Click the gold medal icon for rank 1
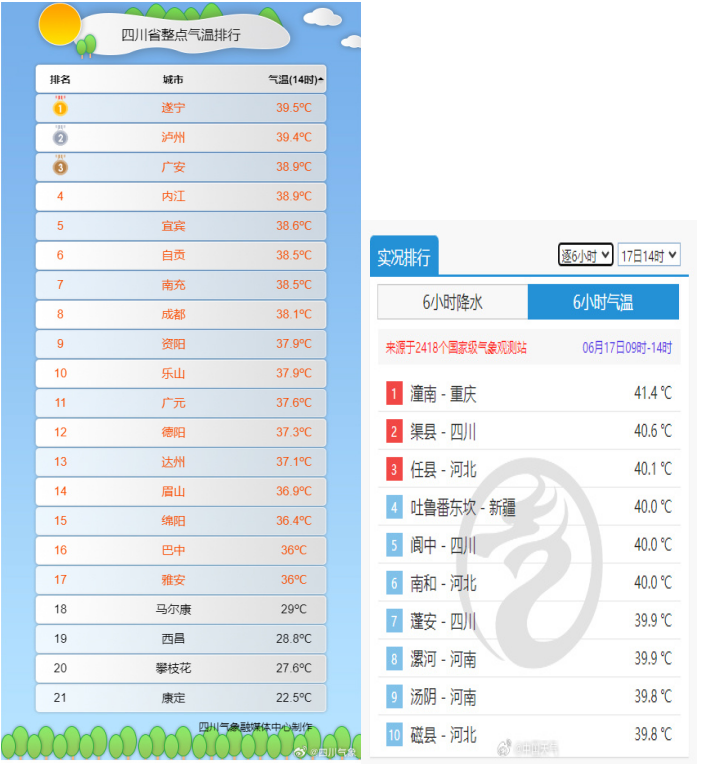The height and width of the screenshot is (766, 704). [x=60, y=108]
